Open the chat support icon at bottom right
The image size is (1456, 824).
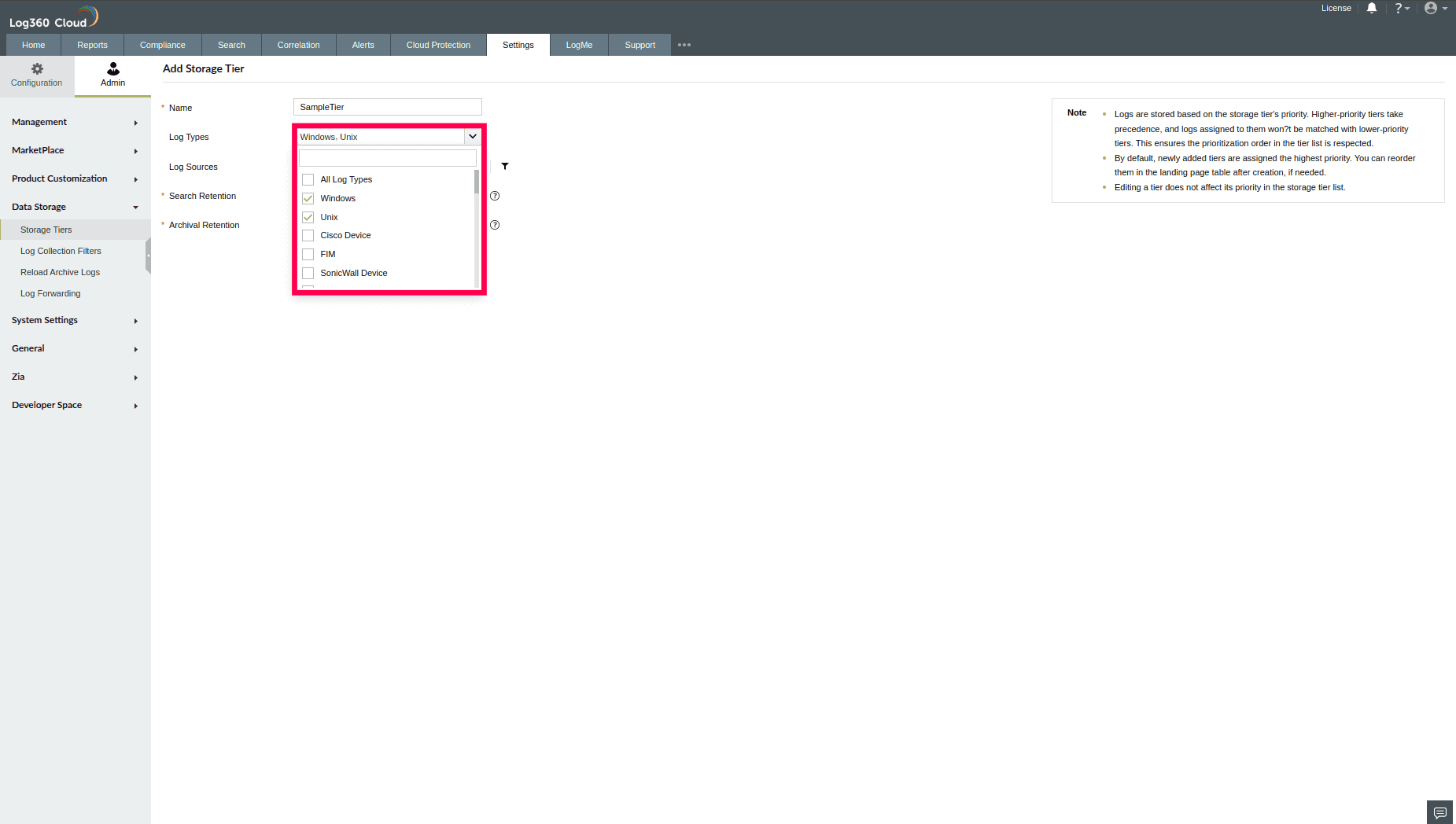point(1439,811)
